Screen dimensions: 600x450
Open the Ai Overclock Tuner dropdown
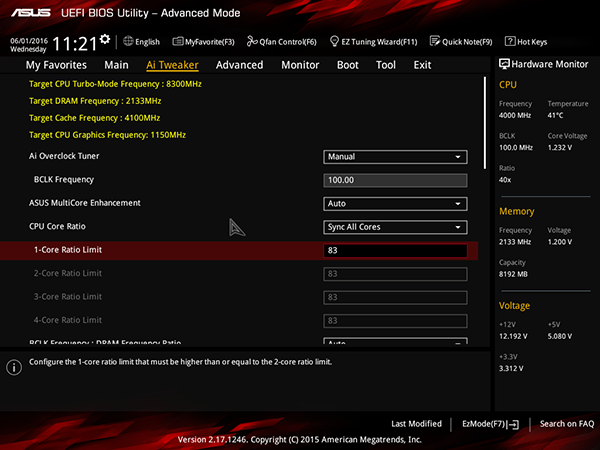pos(395,157)
